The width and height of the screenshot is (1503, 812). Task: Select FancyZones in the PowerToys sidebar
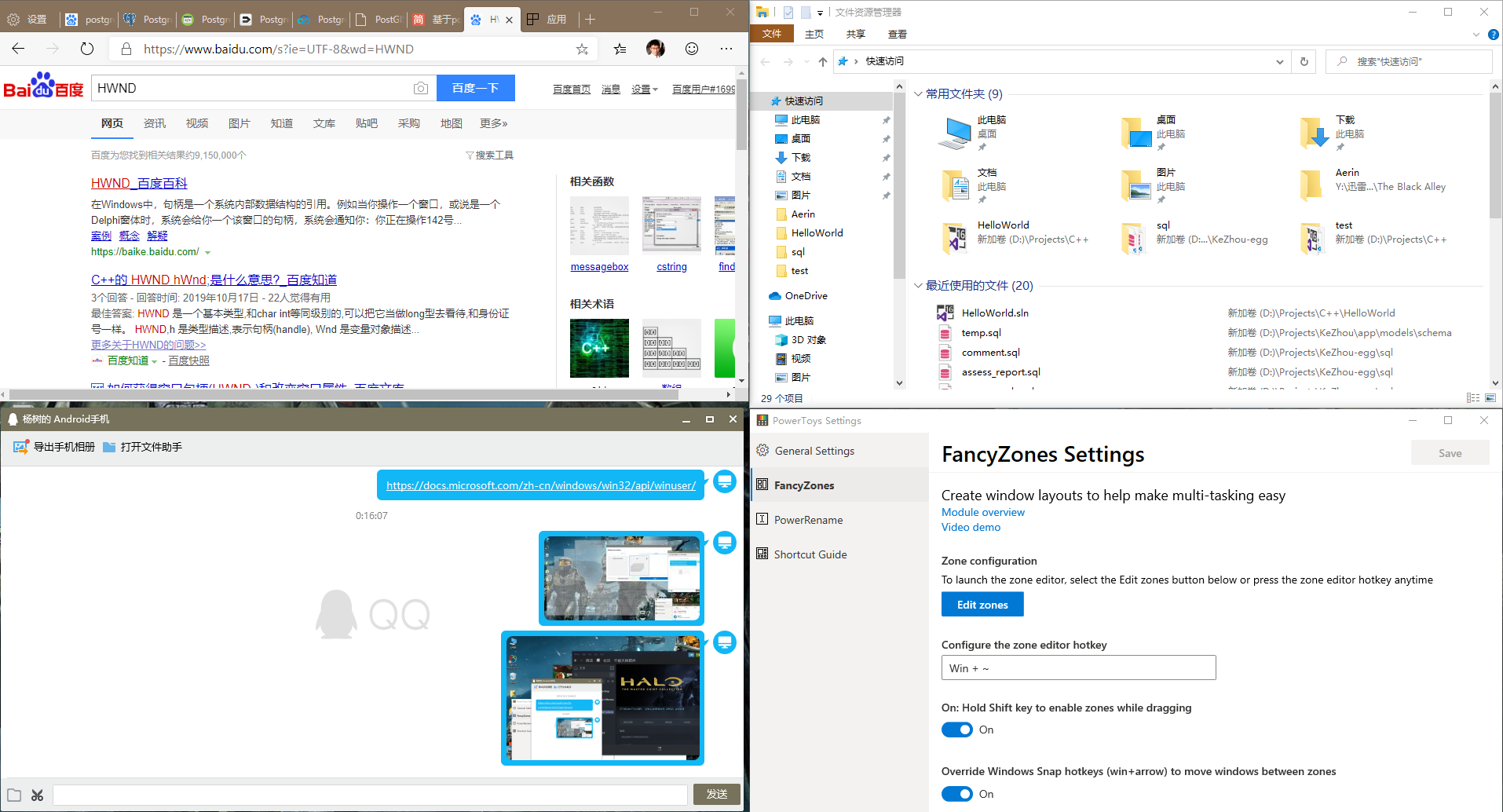click(804, 485)
